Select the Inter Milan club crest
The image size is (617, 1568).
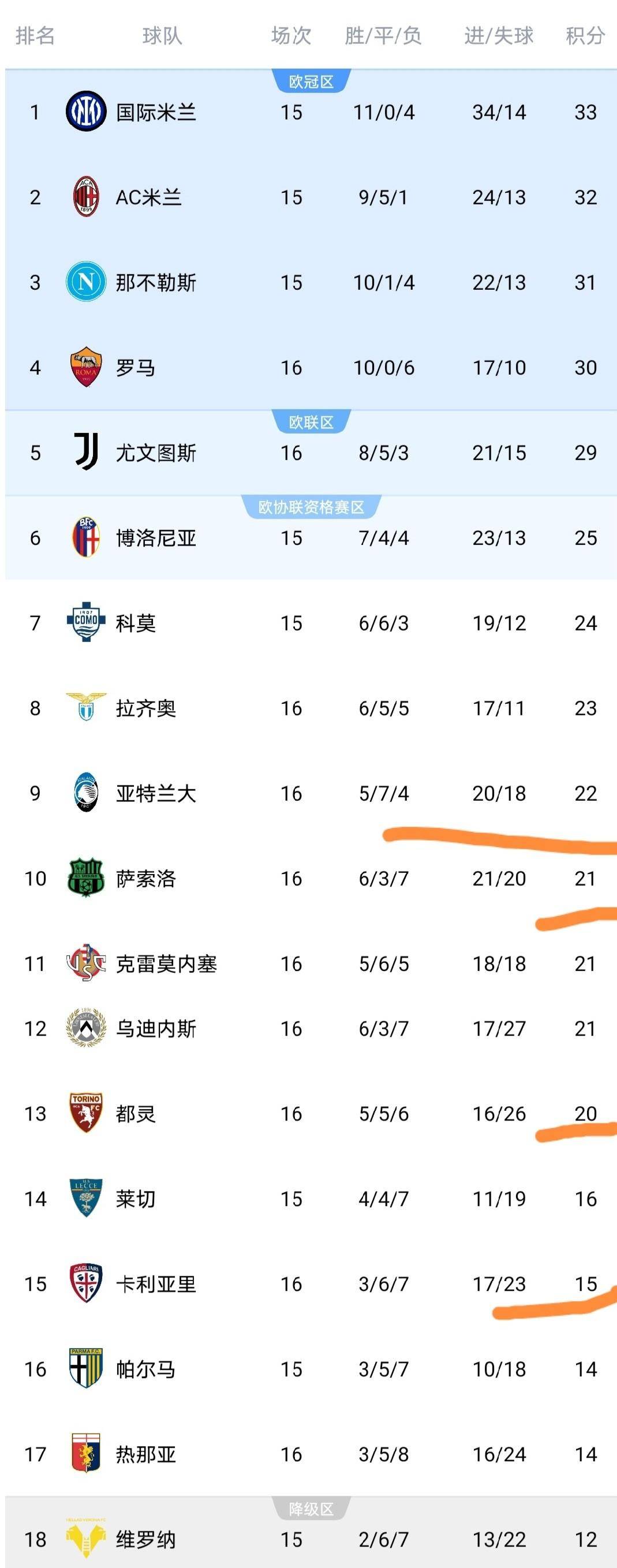coord(86,111)
